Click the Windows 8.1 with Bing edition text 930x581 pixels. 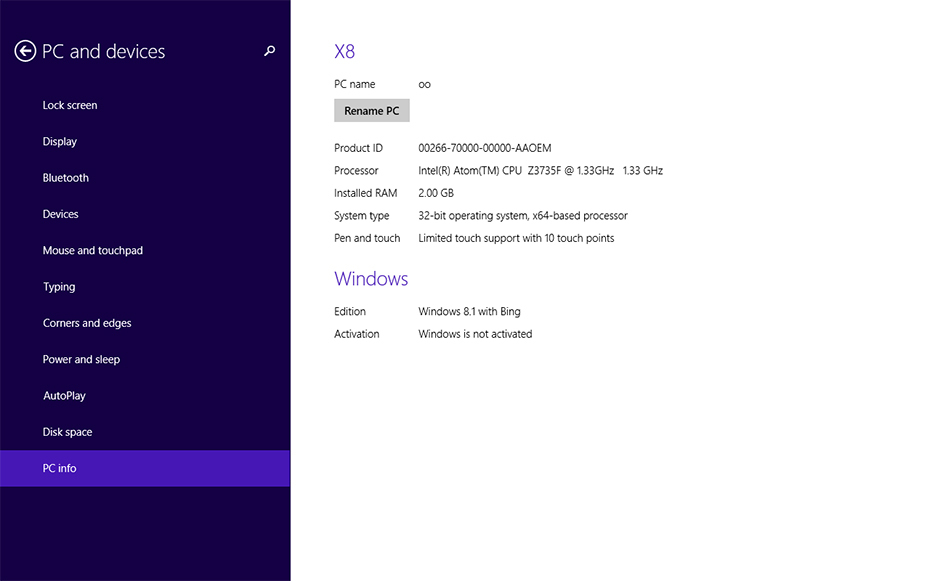(x=469, y=312)
